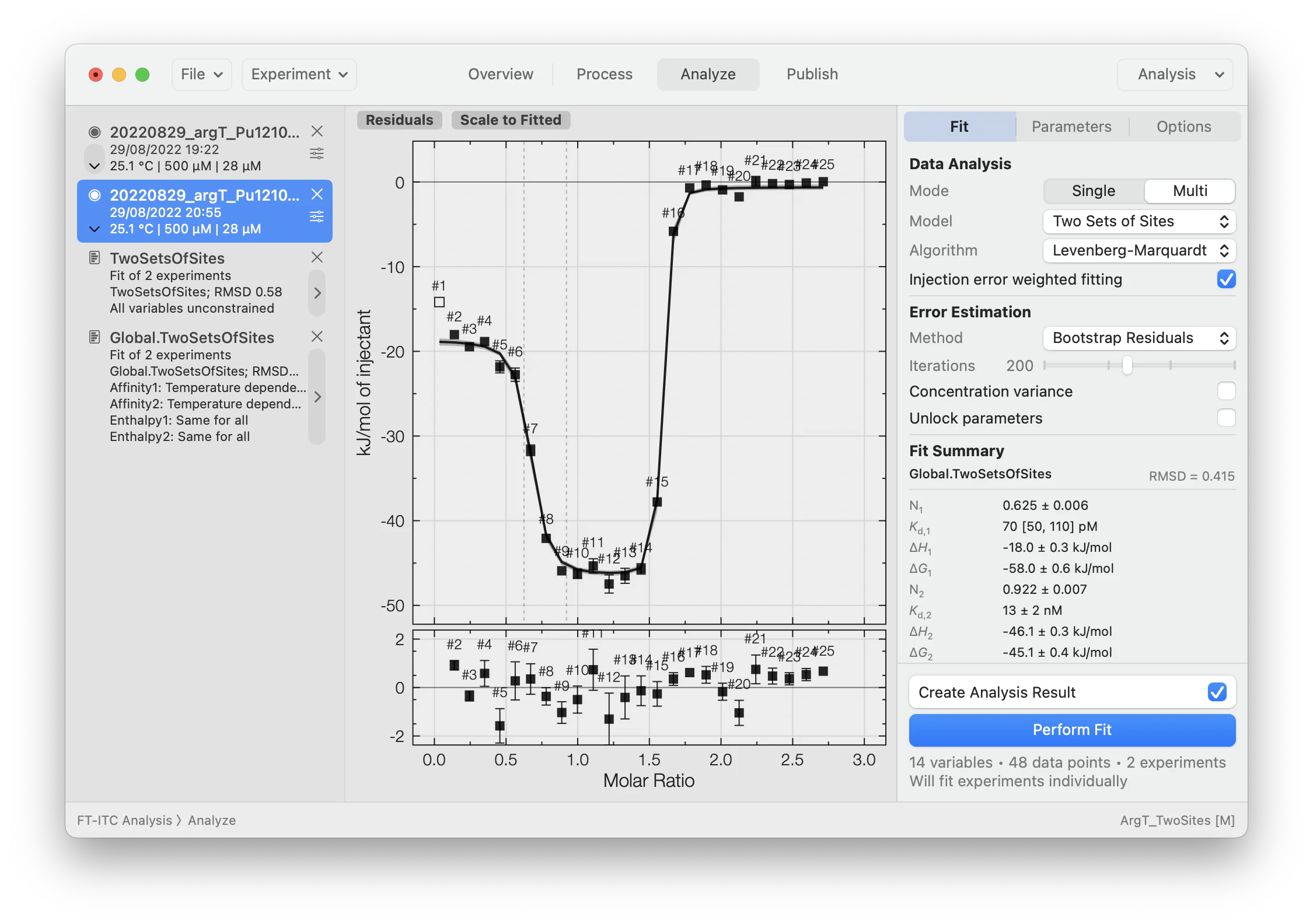Select the Analyze tab
This screenshot has height=924, width=1313.
coord(708,75)
